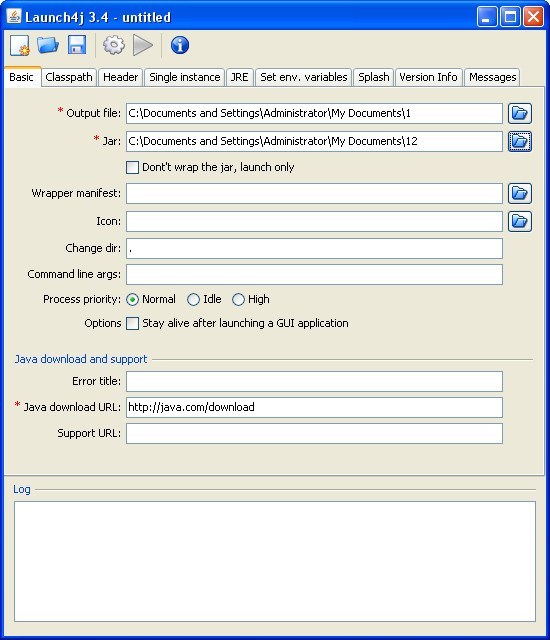
Task: Focus the Change dir field
Action: pyautogui.click(x=314, y=249)
